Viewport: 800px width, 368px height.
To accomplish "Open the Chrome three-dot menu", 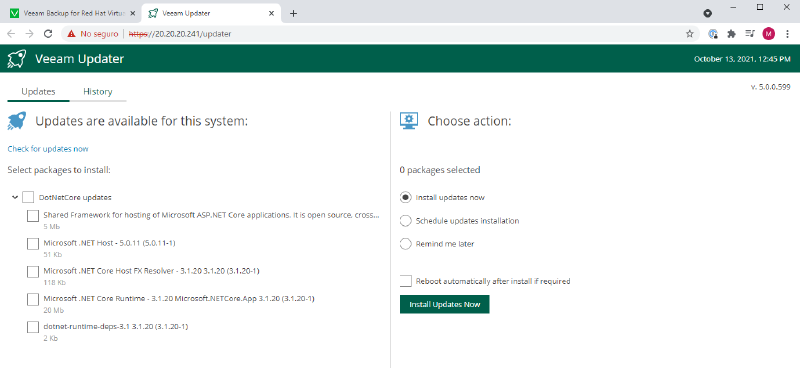I will pos(788,34).
